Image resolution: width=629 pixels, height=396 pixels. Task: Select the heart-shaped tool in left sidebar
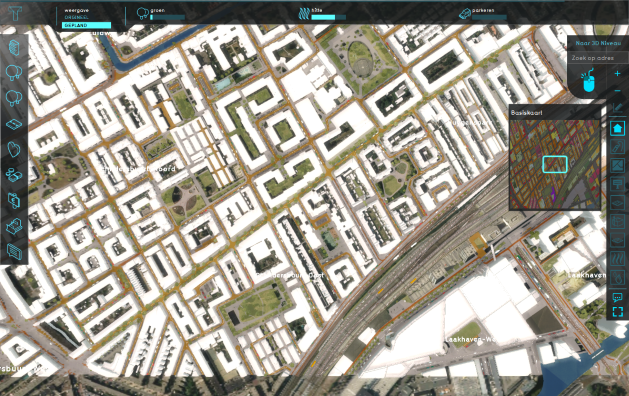pyautogui.click(x=14, y=149)
